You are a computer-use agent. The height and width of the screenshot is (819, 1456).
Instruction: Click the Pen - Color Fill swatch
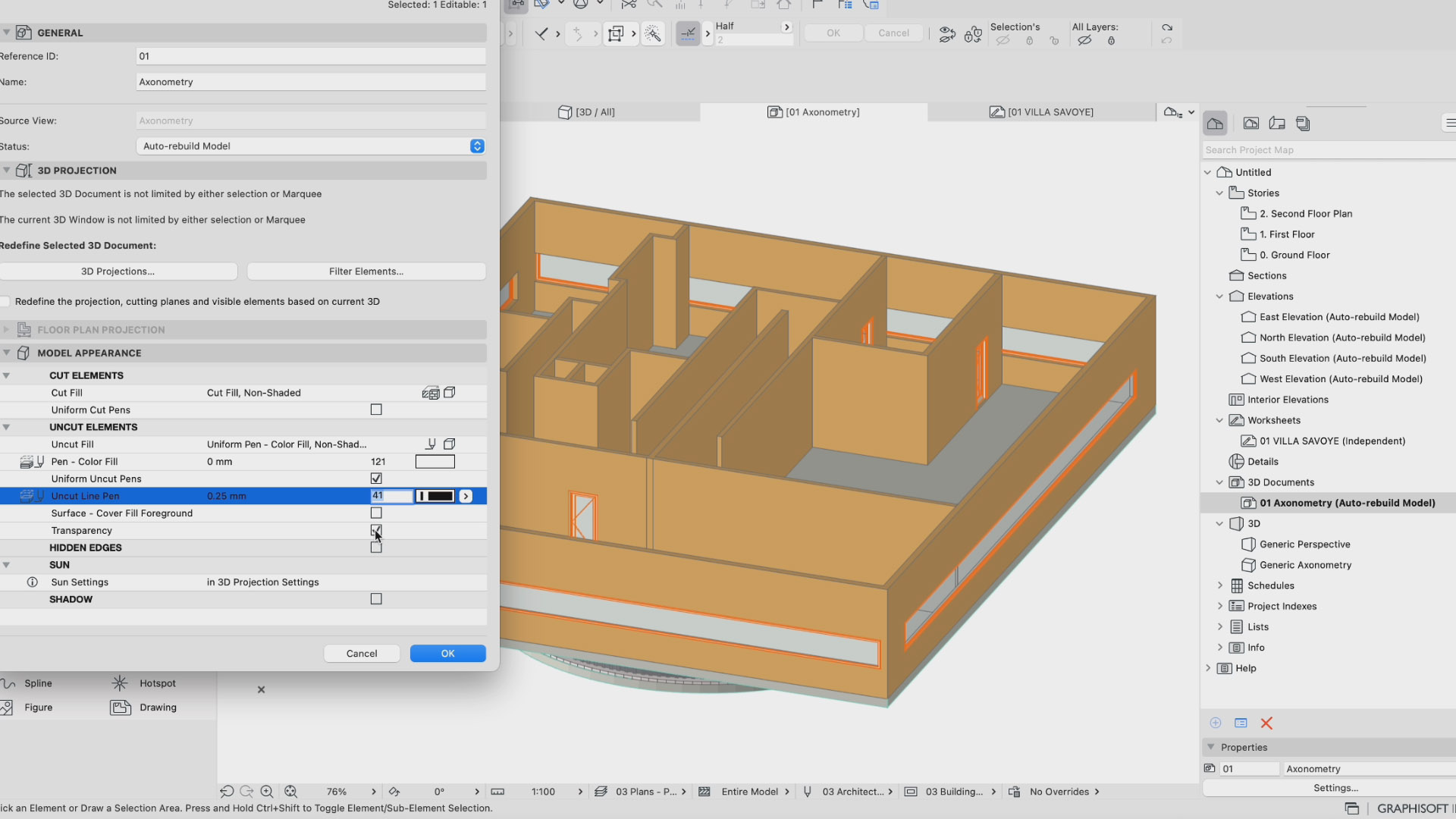coord(435,462)
